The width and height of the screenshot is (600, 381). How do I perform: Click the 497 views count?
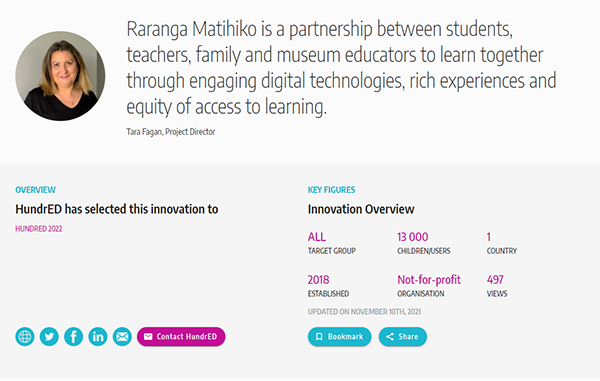(495, 280)
